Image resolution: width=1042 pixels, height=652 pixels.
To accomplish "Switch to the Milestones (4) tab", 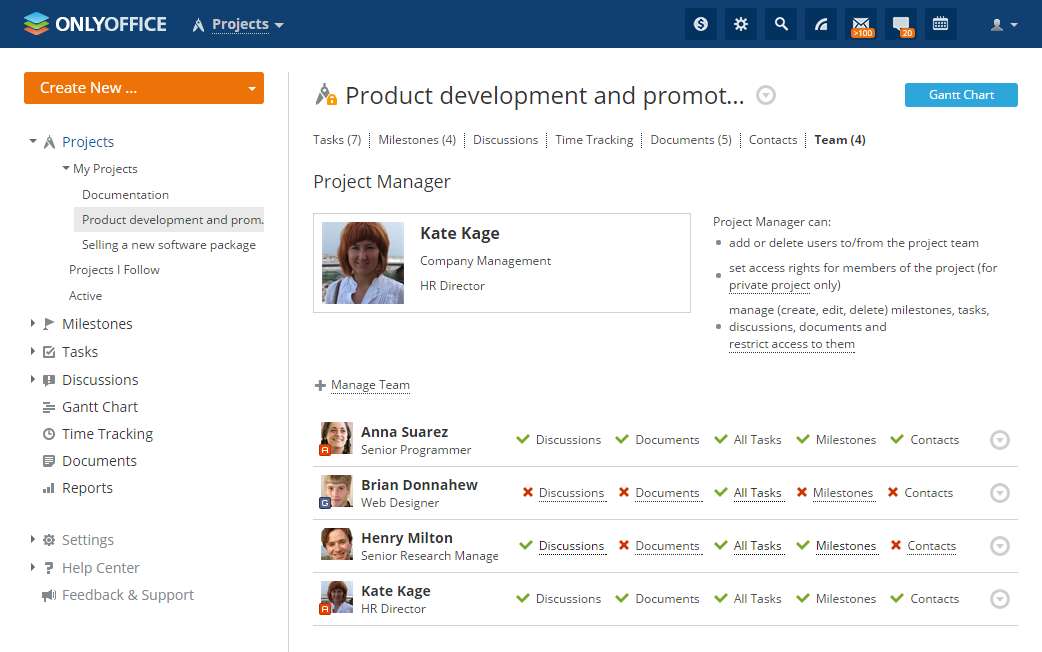I will click(417, 140).
